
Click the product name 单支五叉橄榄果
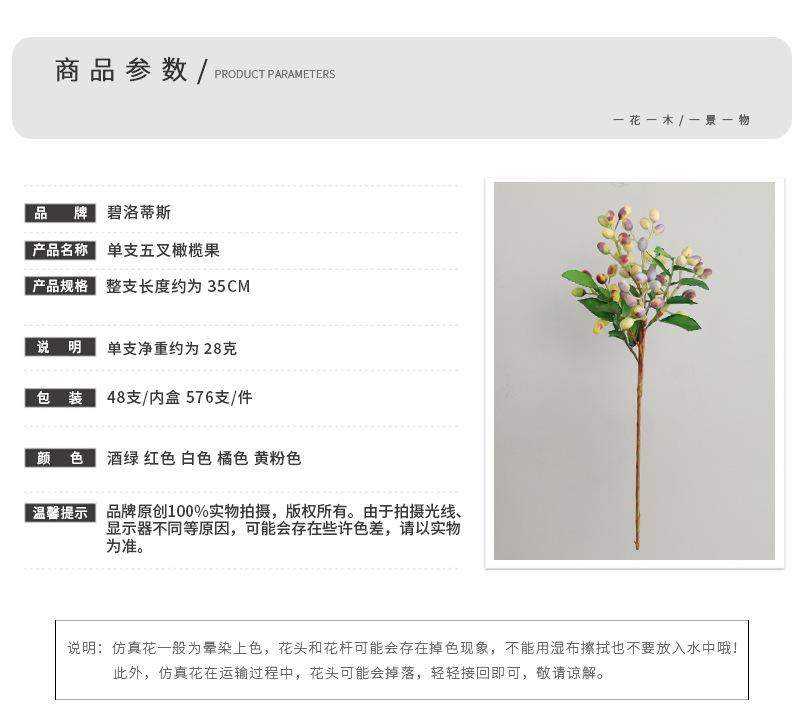[163, 250]
